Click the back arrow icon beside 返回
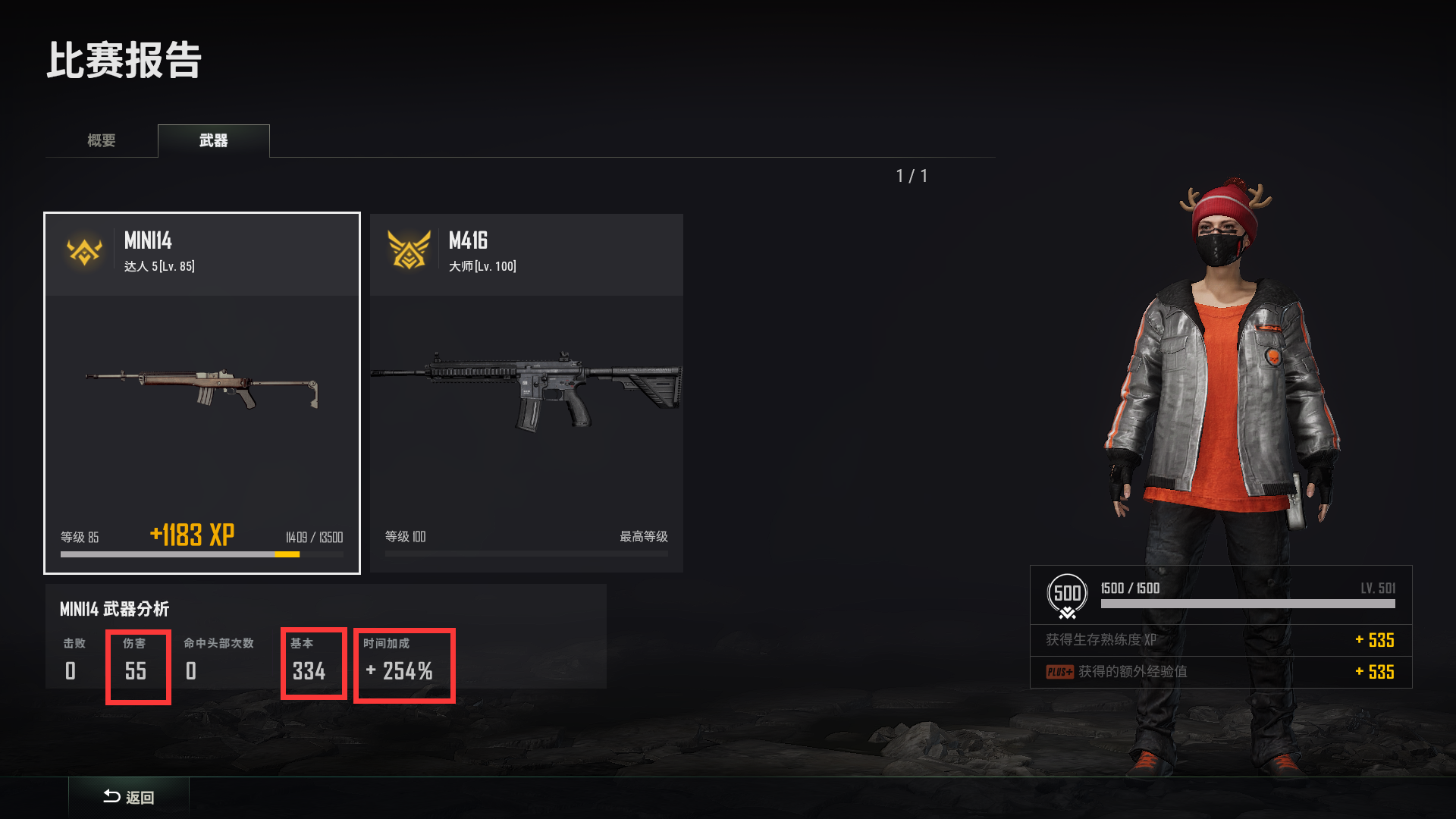The width and height of the screenshot is (1456, 819). coord(111,796)
